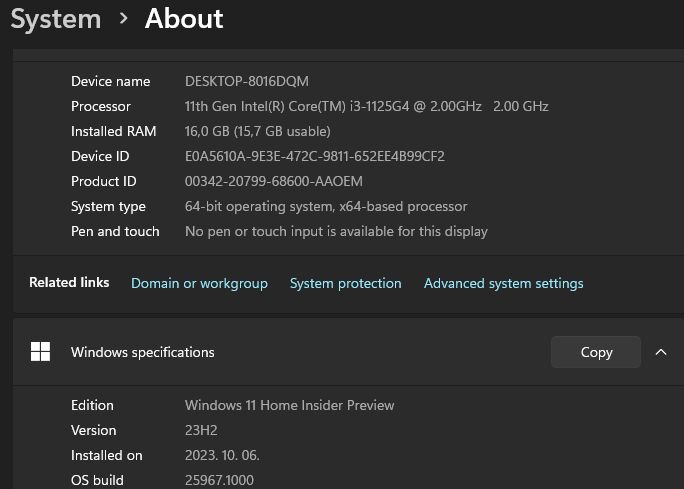Viewport: 684px width, 489px height.
Task: Select Device ID value E0A5610A-9E3E
Action: [315, 156]
